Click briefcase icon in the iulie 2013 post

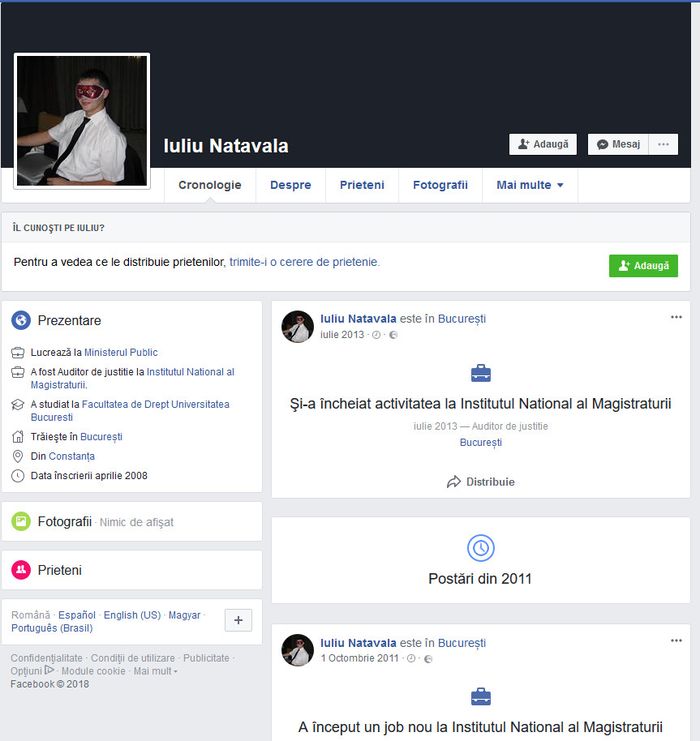[x=481, y=373]
